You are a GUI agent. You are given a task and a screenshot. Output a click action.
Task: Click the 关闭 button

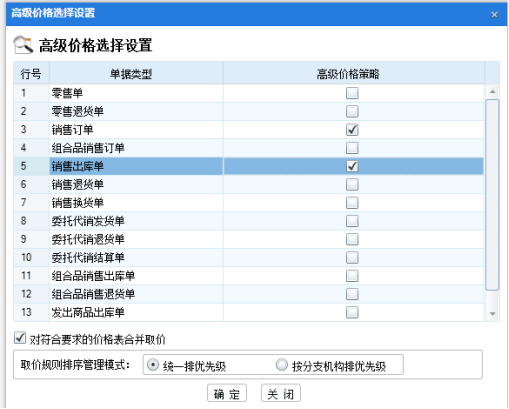pyautogui.click(x=281, y=394)
